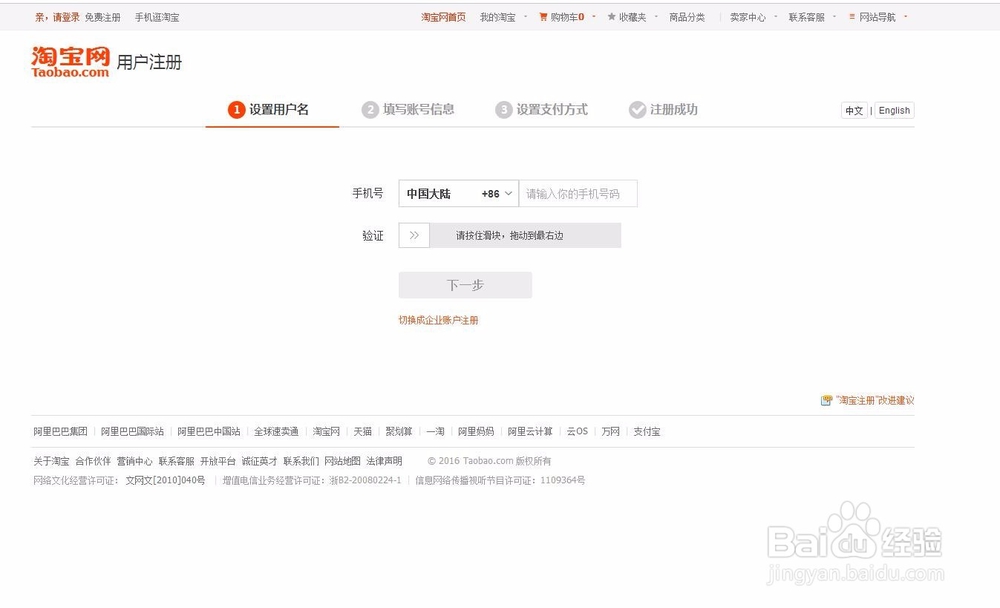This screenshot has width=1000, height=608.
Task: Expand the 我的淘宝 menu arrow
Action: pyautogui.click(x=526, y=17)
